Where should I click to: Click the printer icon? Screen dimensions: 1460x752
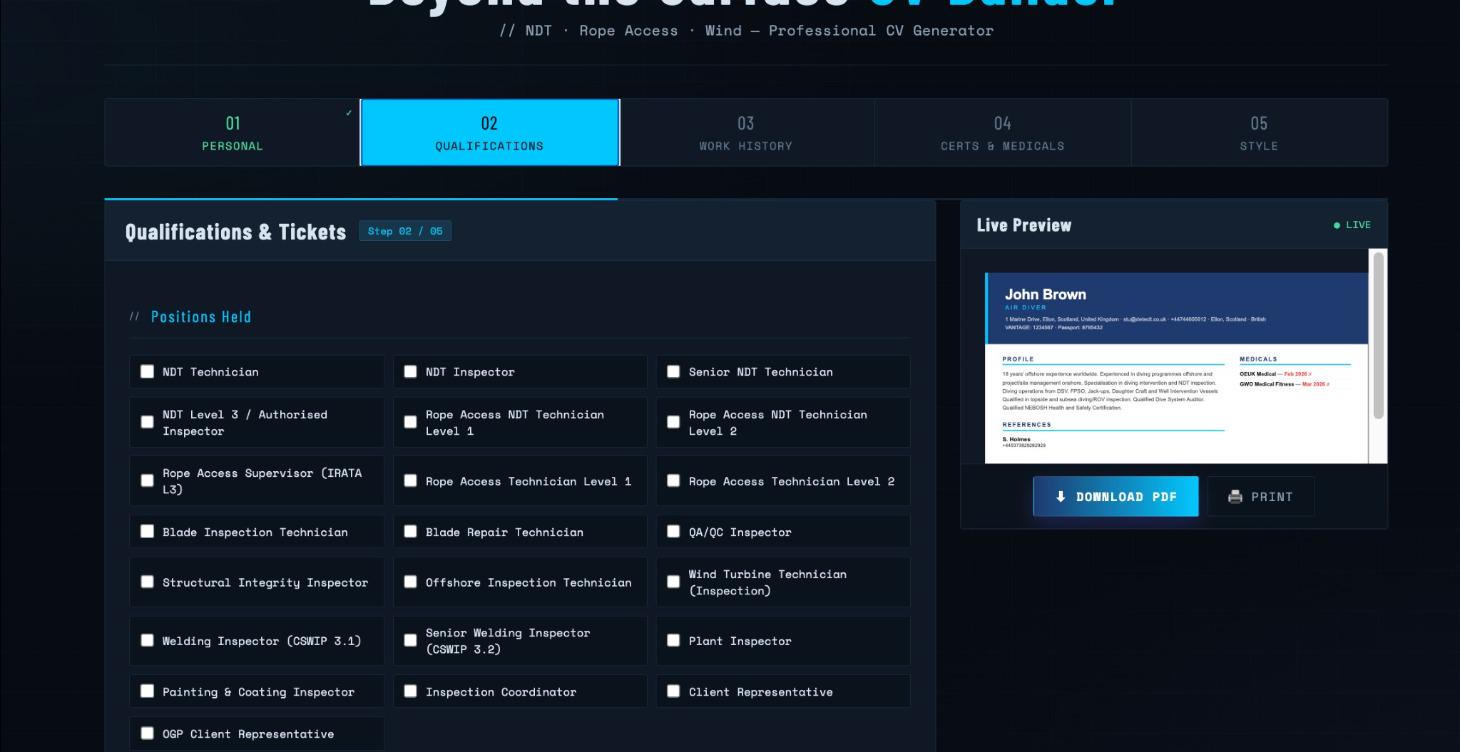pyautogui.click(x=1235, y=497)
